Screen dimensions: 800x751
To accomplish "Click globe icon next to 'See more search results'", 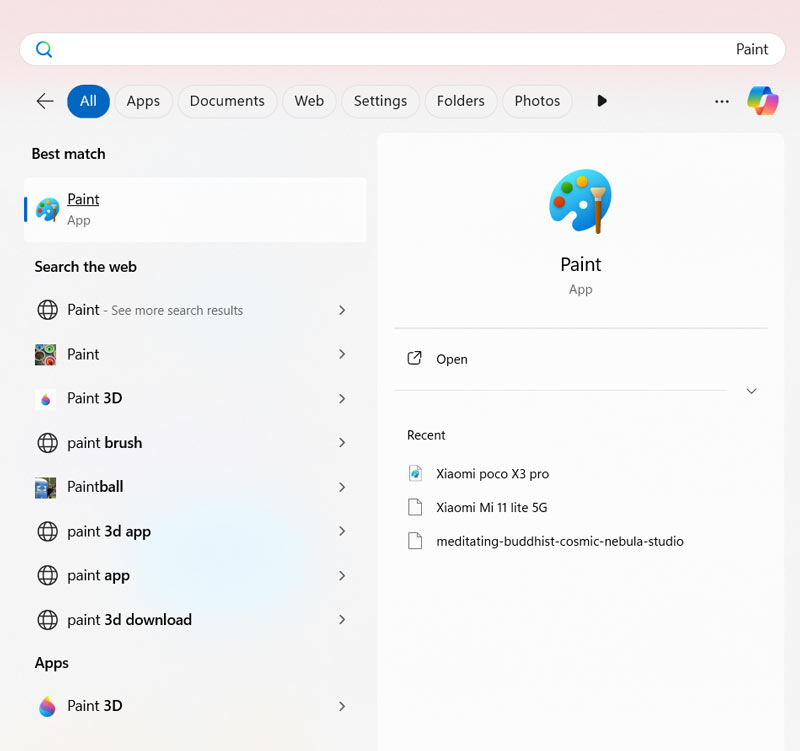I will tap(47, 310).
